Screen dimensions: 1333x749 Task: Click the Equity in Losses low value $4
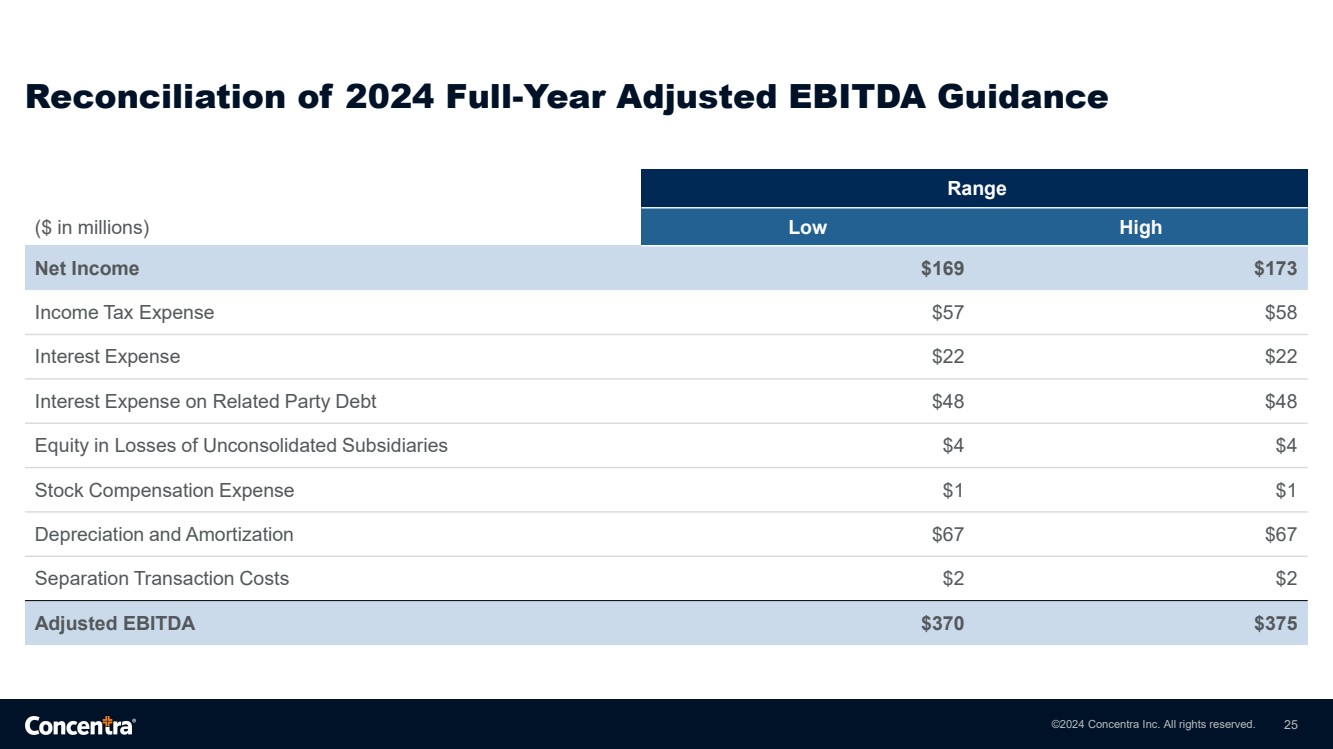click(x=953, y=446)
